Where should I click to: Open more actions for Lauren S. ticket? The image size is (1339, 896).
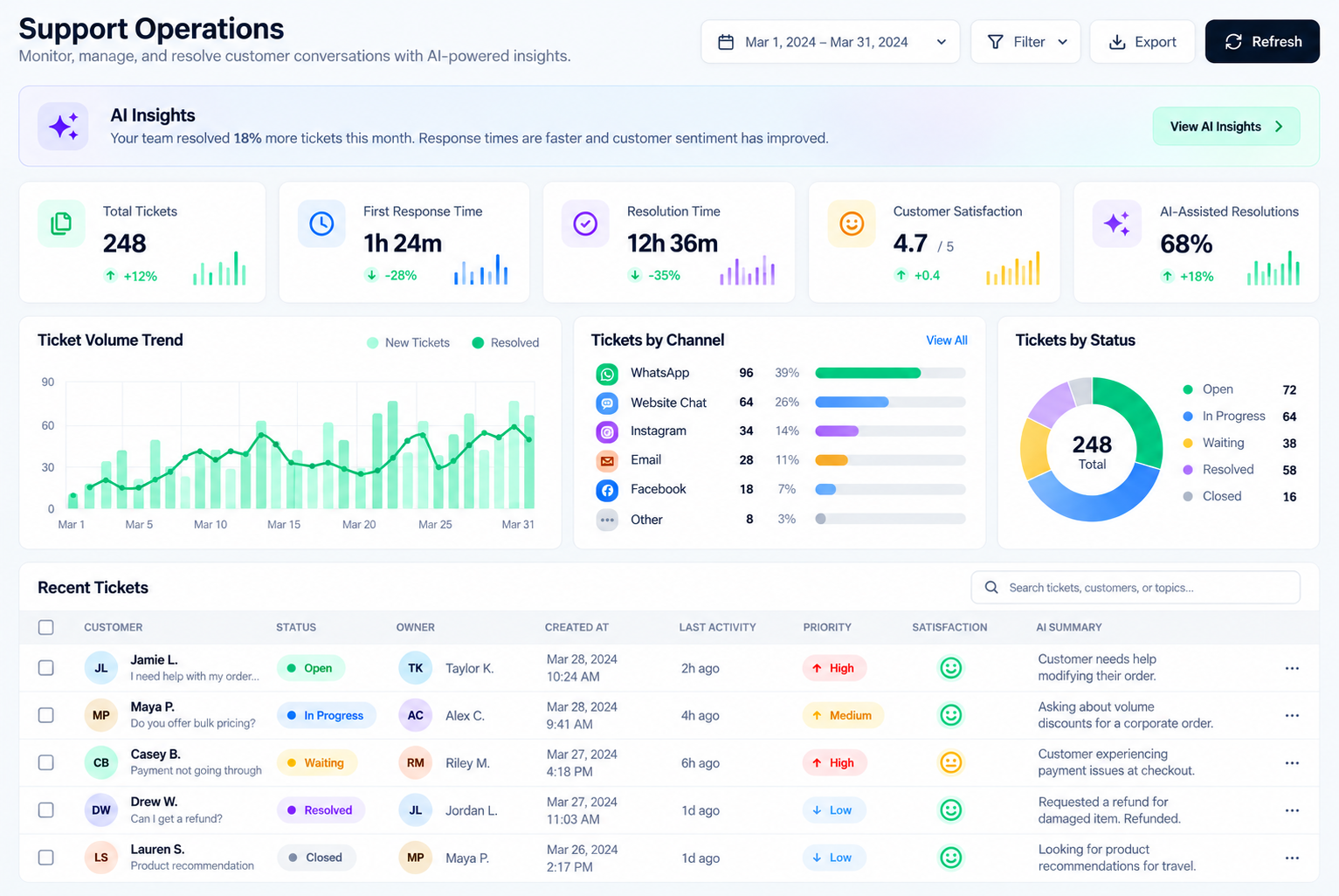1292,858
